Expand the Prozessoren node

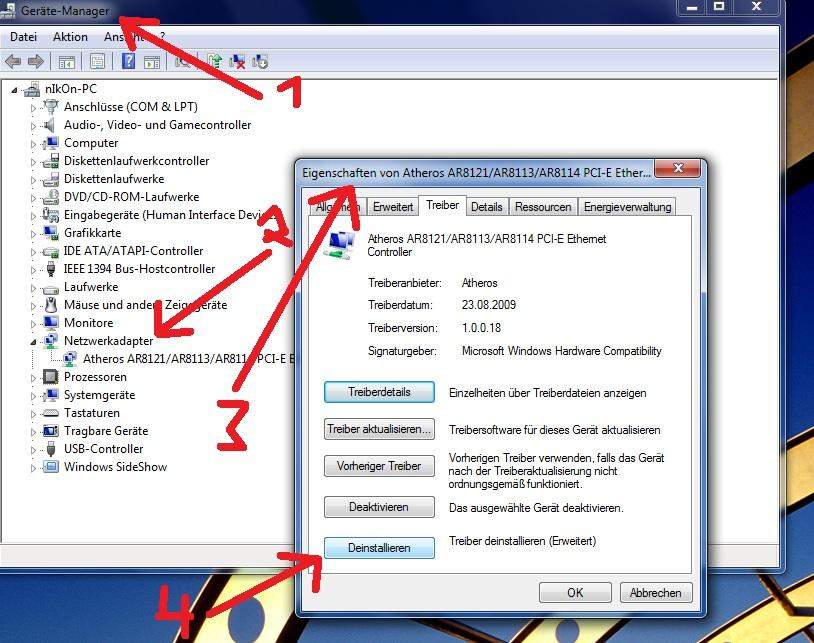[x=33, y=378]
